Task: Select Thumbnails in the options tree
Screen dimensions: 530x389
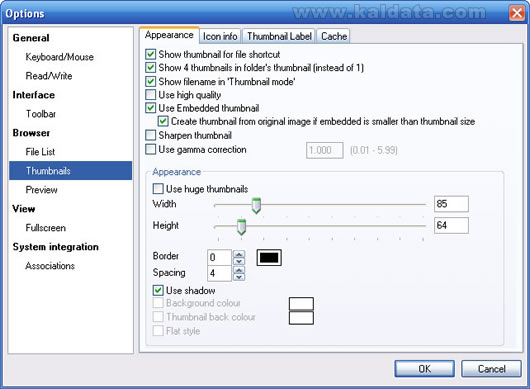Action: pos(71,171)
